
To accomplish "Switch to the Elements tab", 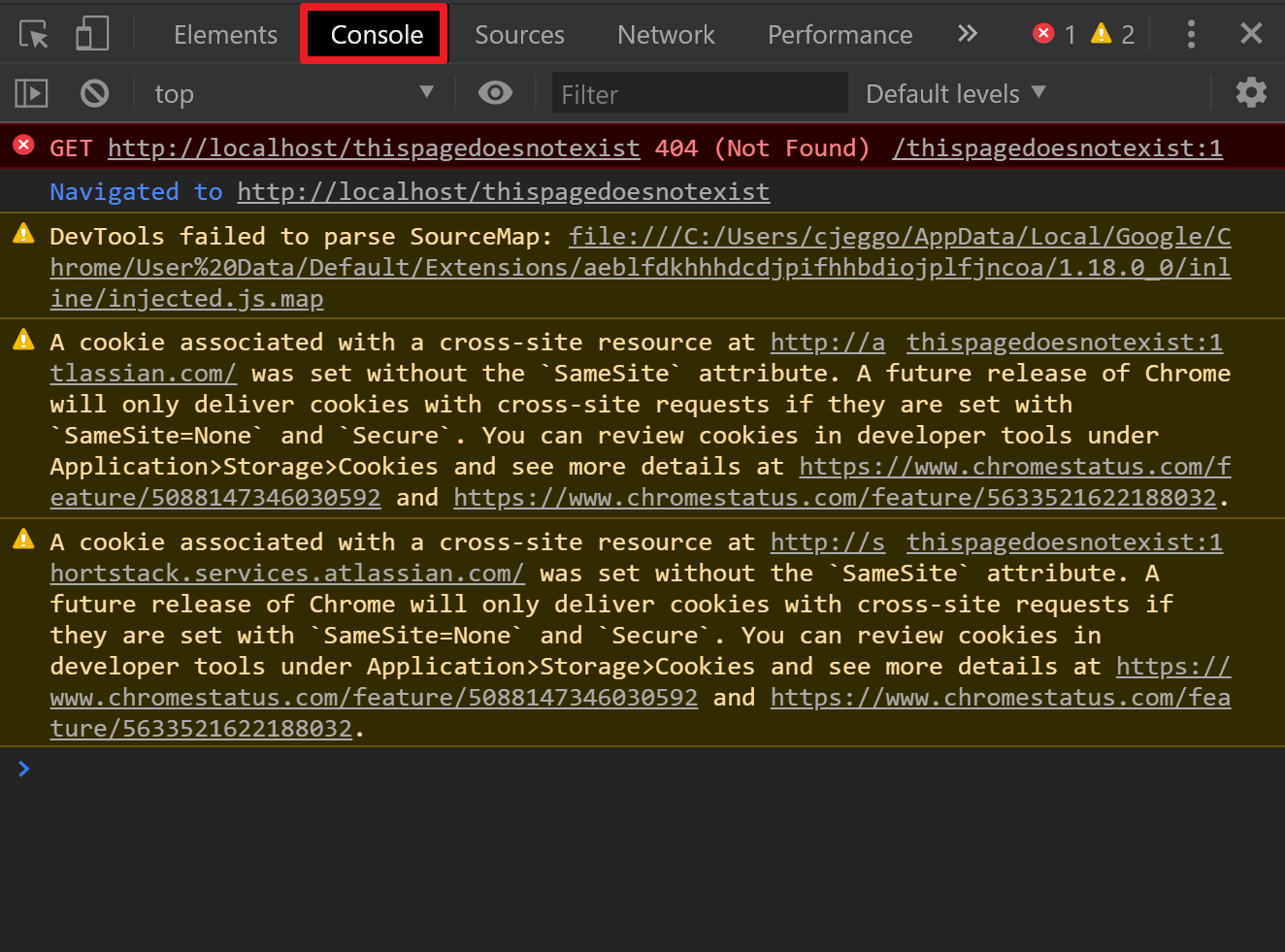I will point(225,35).
